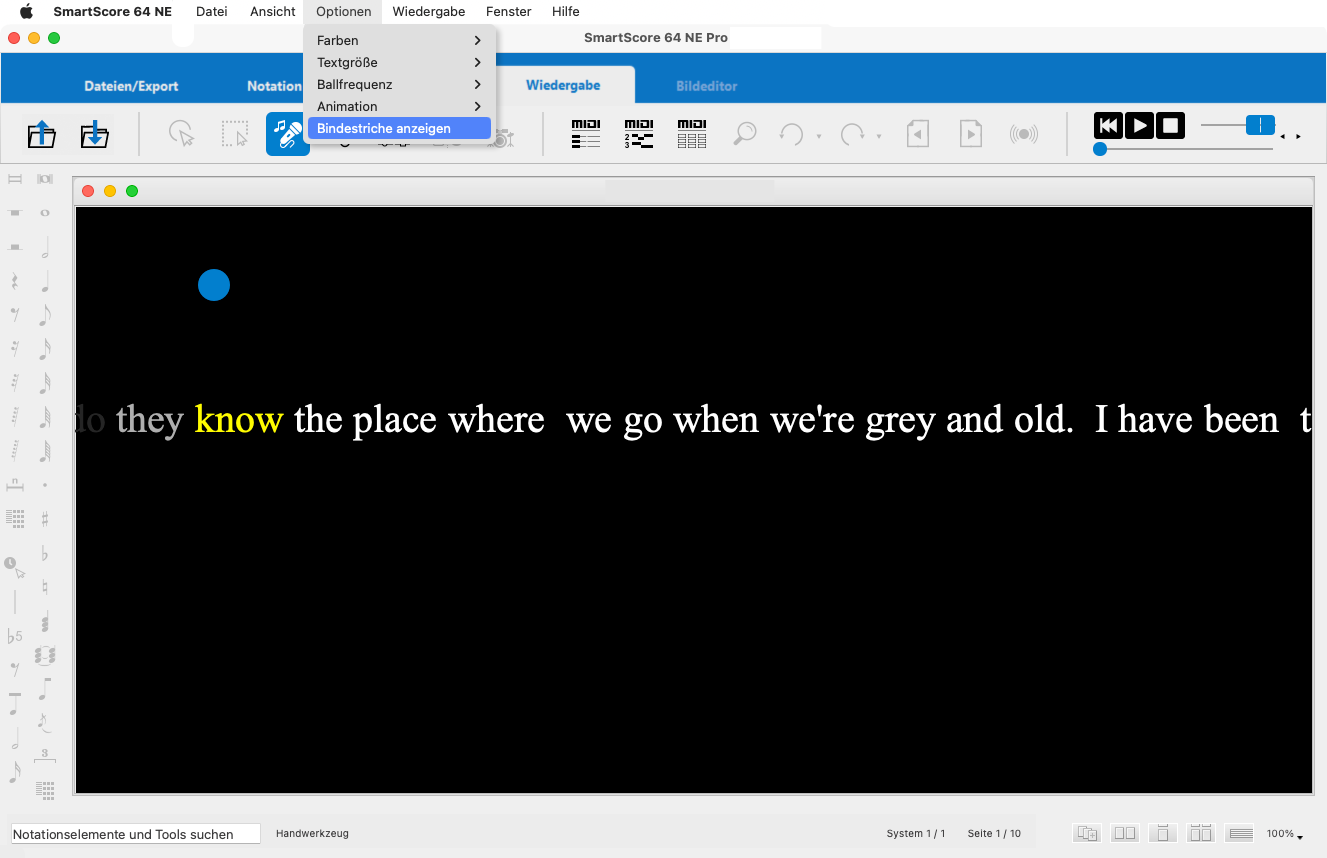Stop the playback
Screen dimensions: 1327x858
[x=1171, y=125]
